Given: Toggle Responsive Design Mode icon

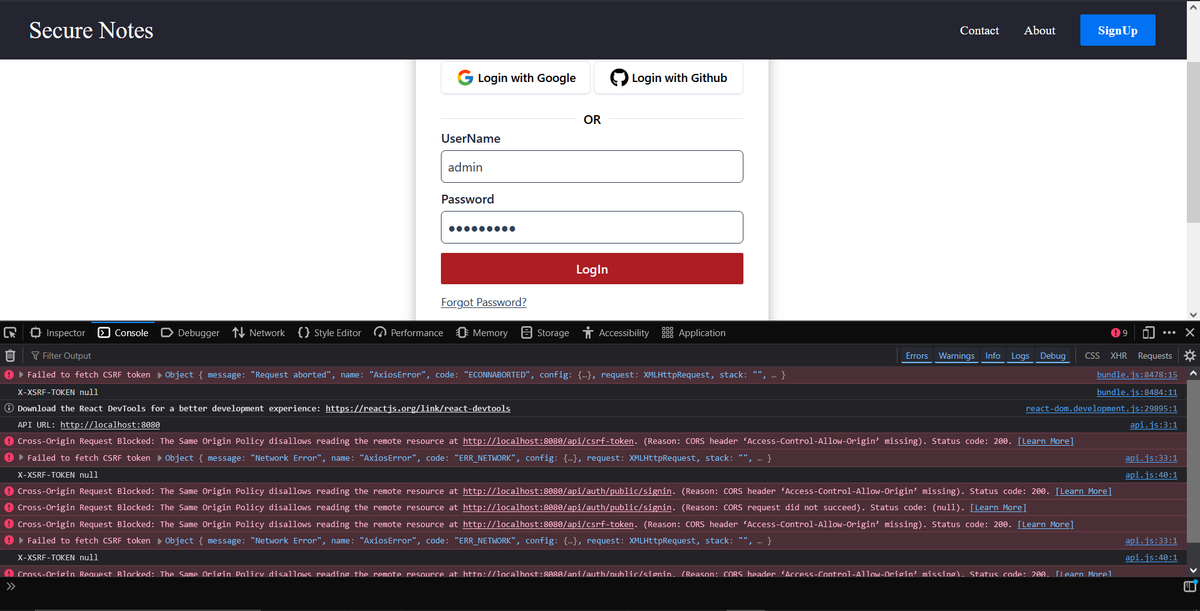Looking at the screenshot, I should tap(1149, 332).
